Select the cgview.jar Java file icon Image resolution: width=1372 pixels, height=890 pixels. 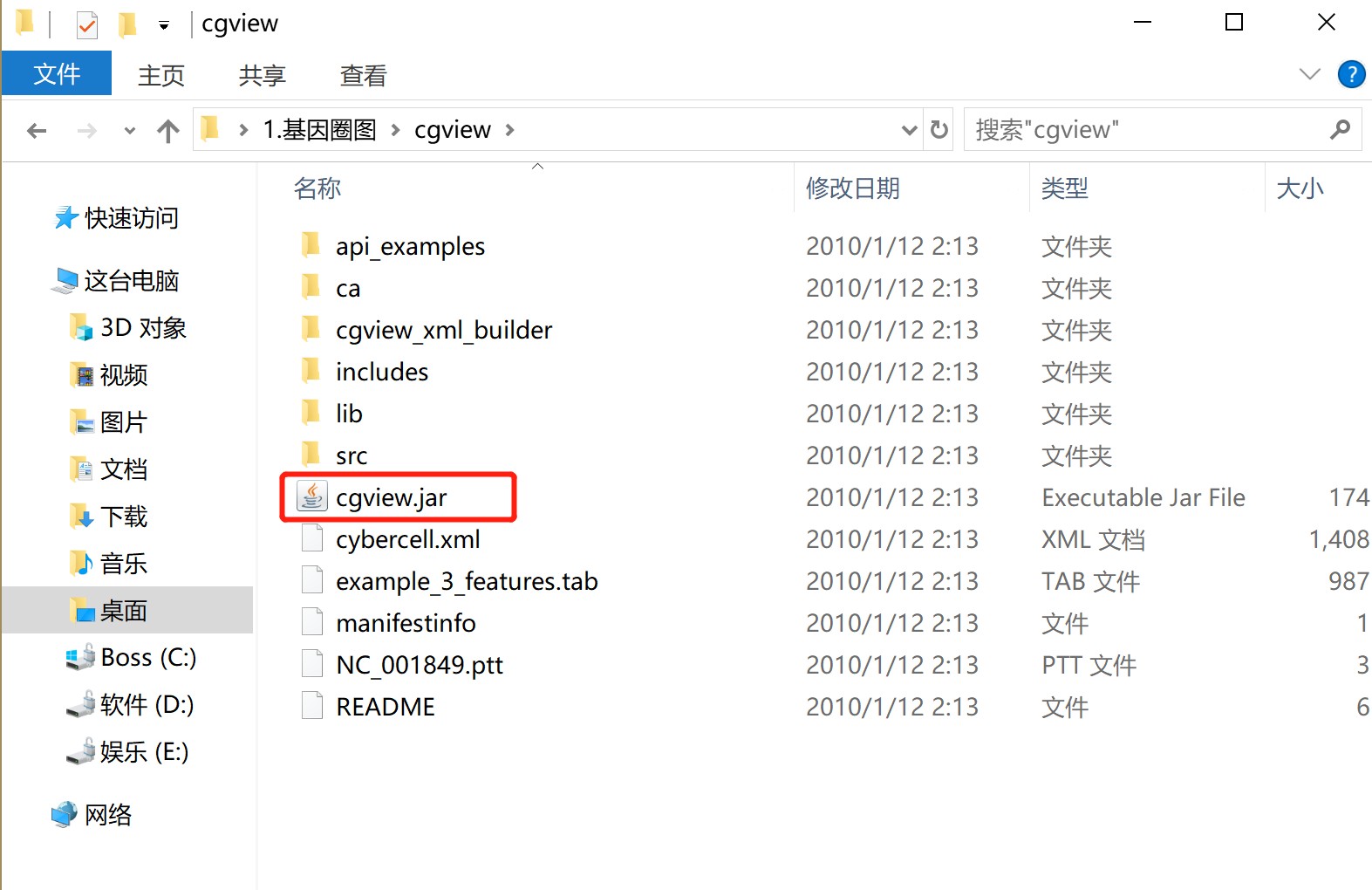point(311,496)
